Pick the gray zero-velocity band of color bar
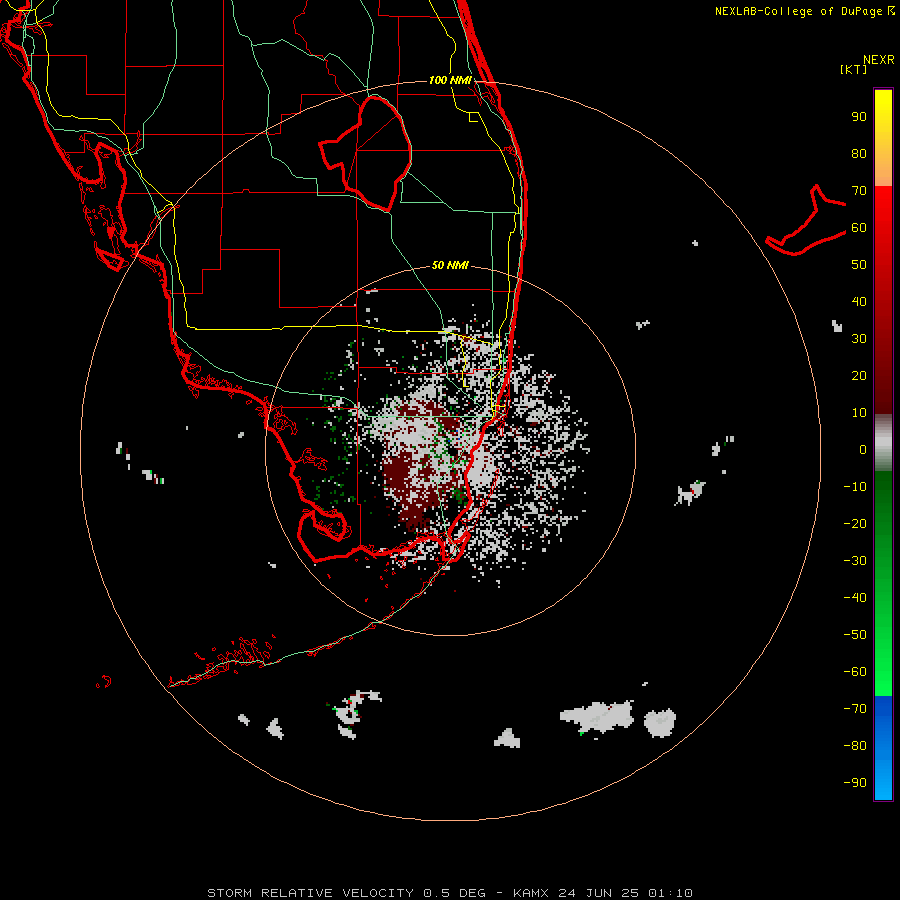Viewport: 900px width, 900px height. click(x=883, y=443)
